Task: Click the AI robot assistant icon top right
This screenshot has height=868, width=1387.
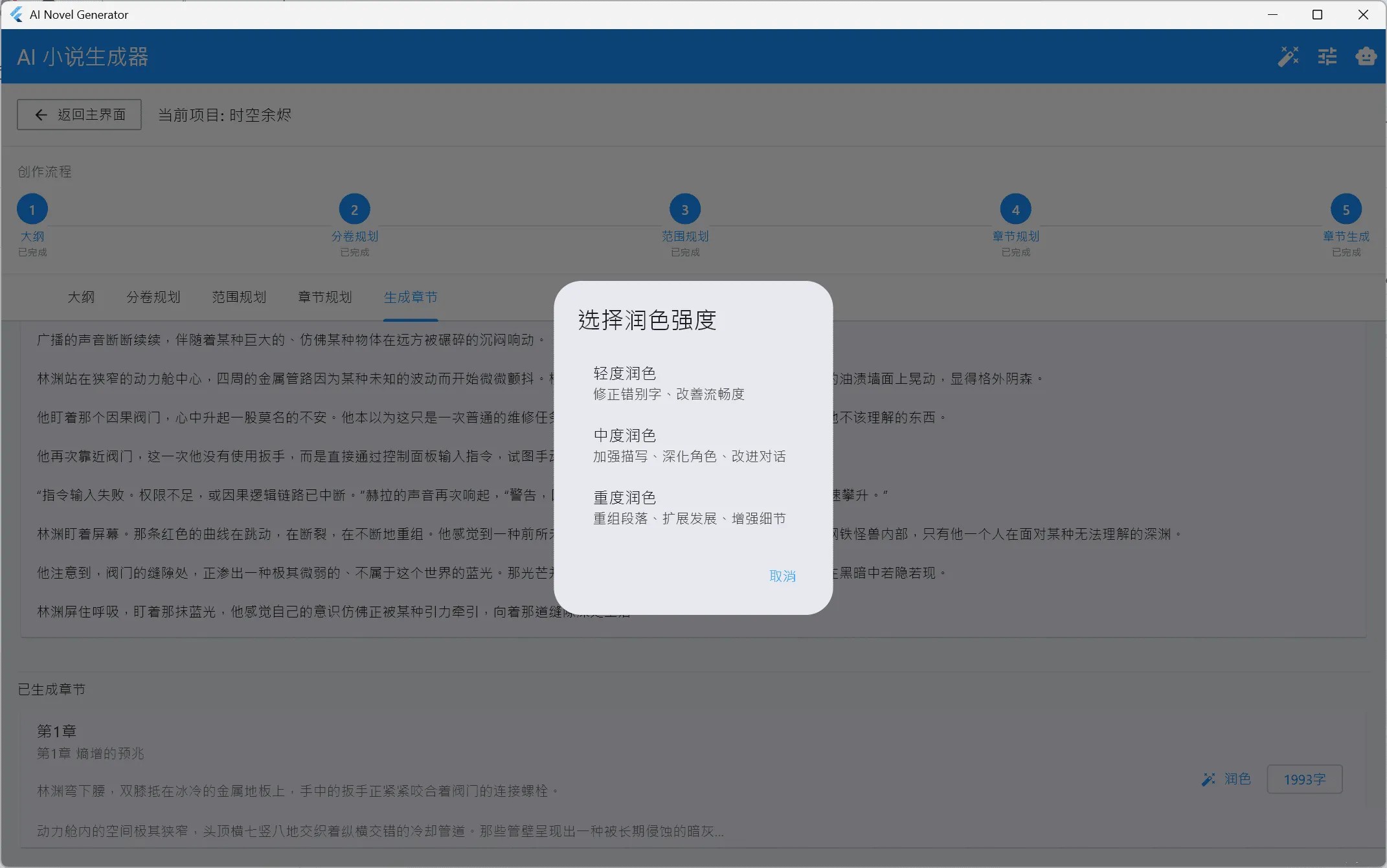Action: point(1366,56)
